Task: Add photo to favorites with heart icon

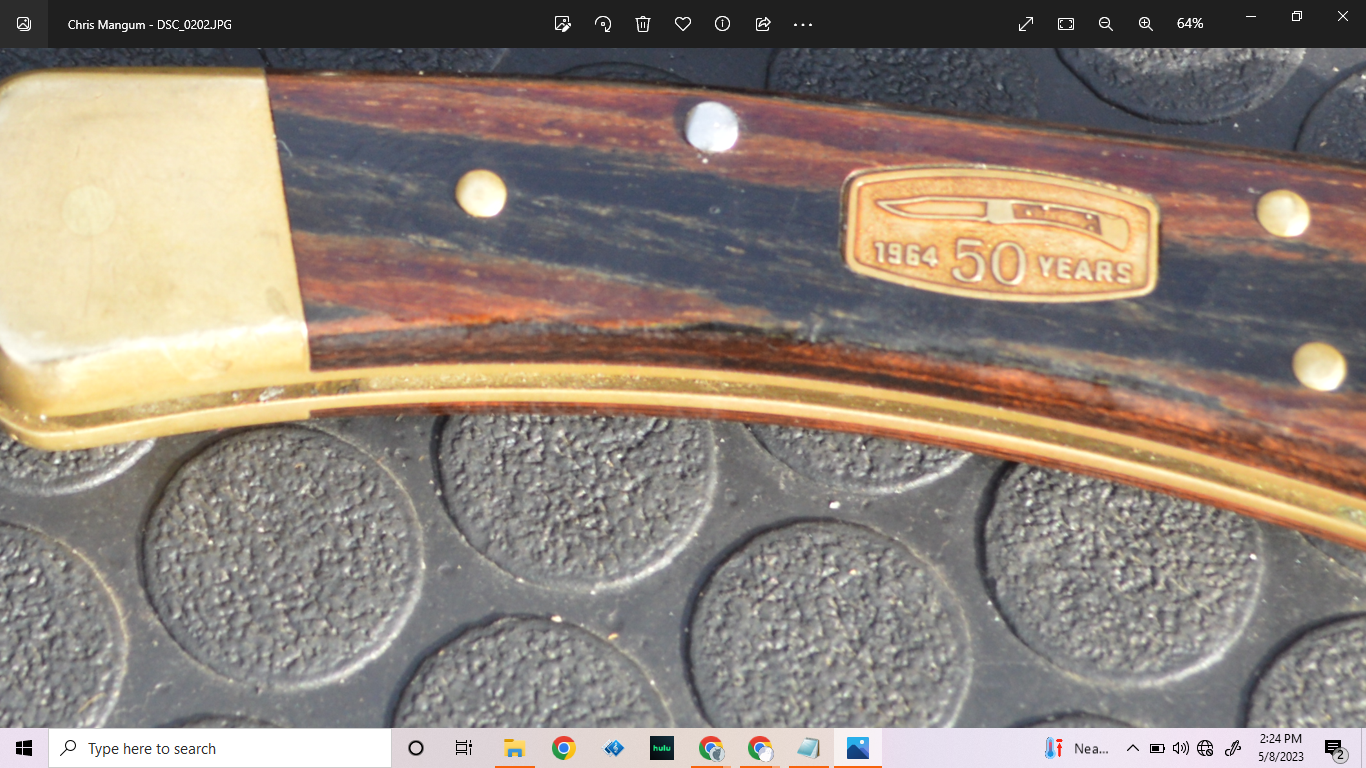Action: pos(683,24)
